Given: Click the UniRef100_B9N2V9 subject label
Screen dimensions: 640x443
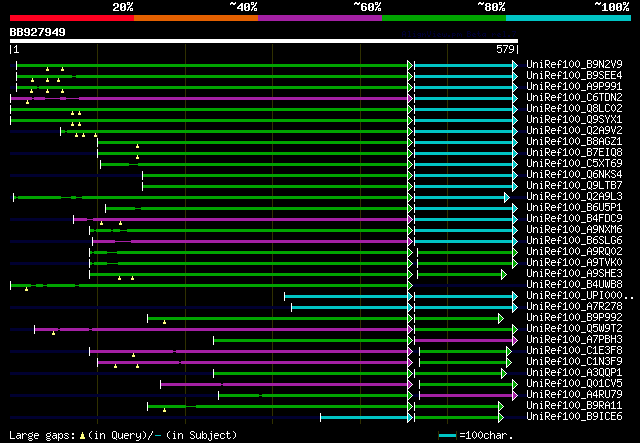Looking at the screenshot, I should [x=574, y=65].
